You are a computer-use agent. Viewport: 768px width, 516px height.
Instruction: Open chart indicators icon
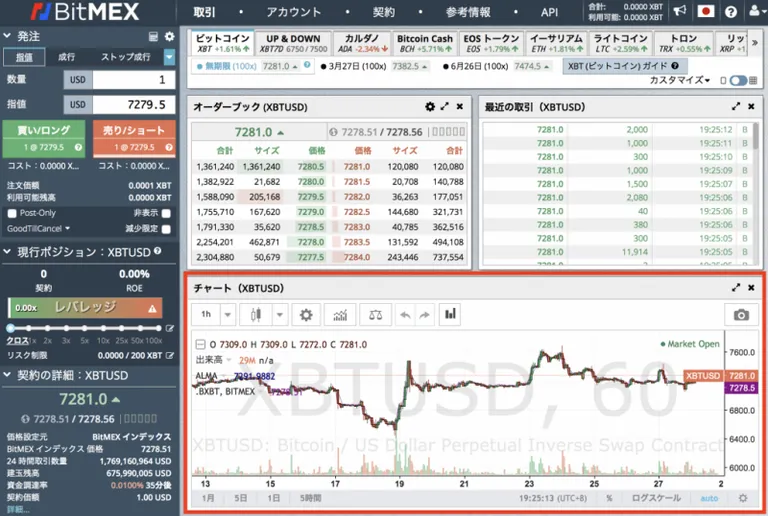pyautogui.click(x=340, y=314)
